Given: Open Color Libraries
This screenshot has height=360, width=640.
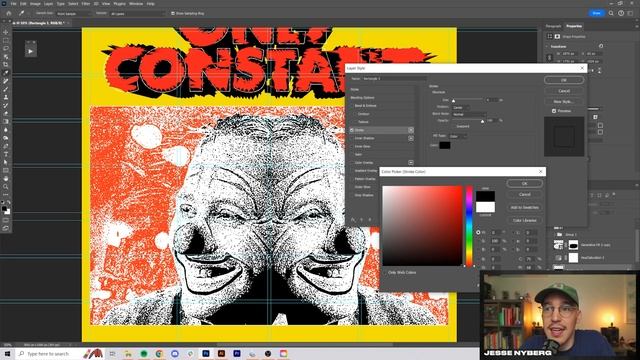Looking at the screenshot, I should pos(524,220).
